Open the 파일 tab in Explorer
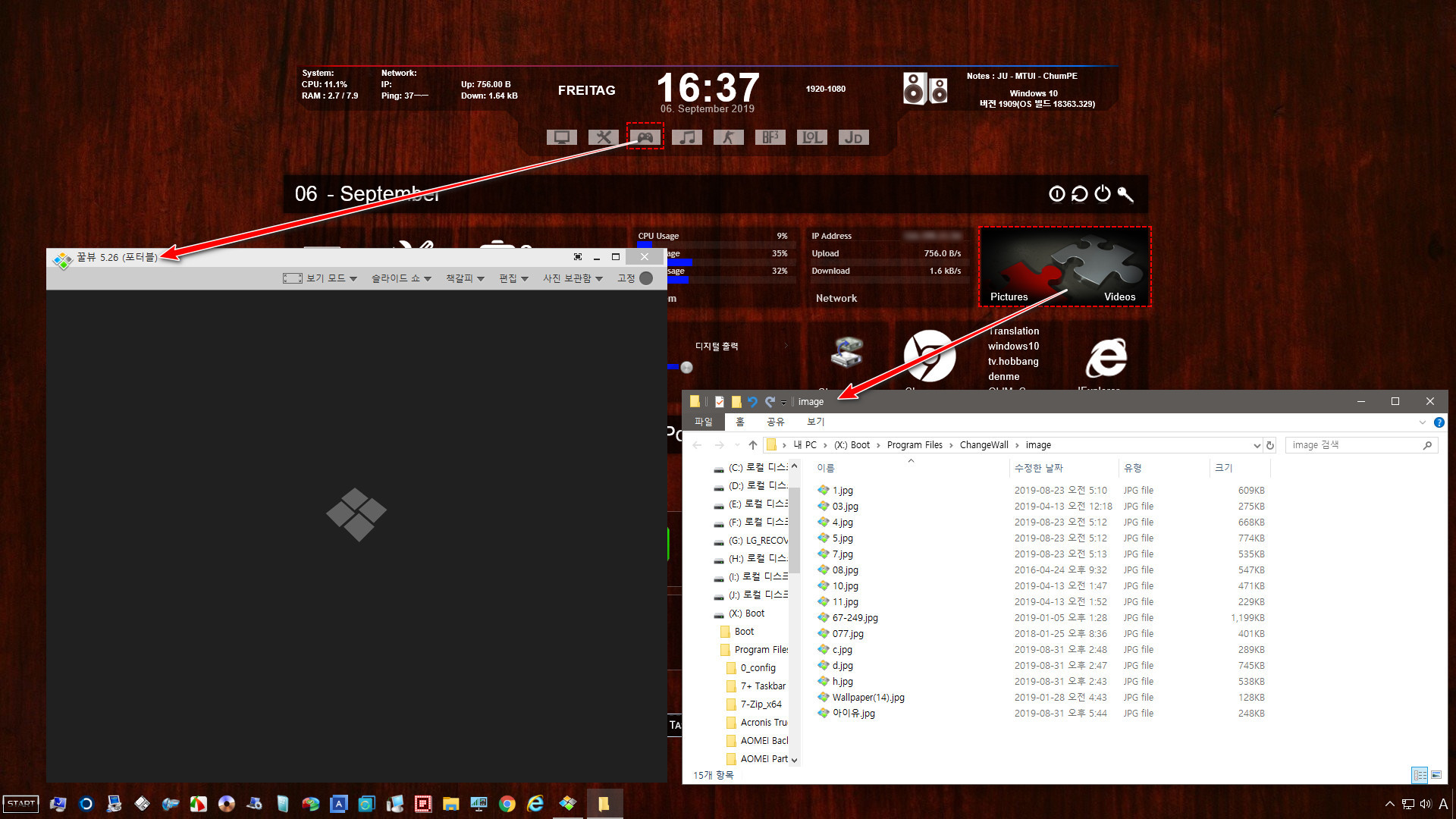This screenshot has width=1456, height=819. (x=704, y=422)
